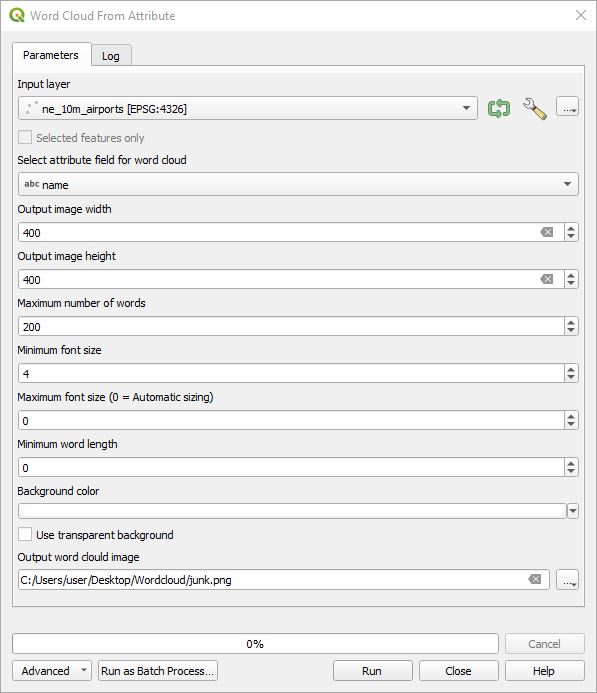
Task: Click Run as Batch Process button
Action: tap(158, 670)
